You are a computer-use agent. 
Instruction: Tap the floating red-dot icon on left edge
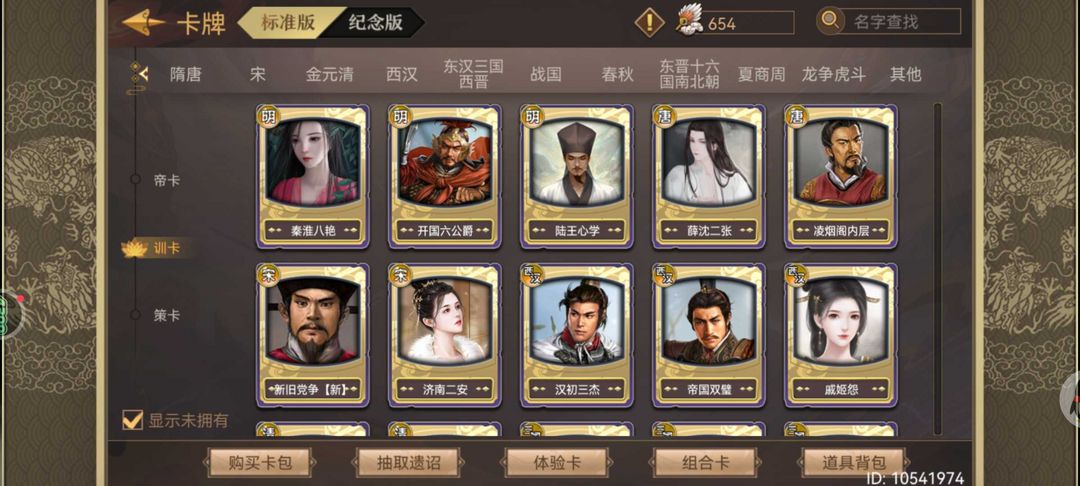(10, 315)
